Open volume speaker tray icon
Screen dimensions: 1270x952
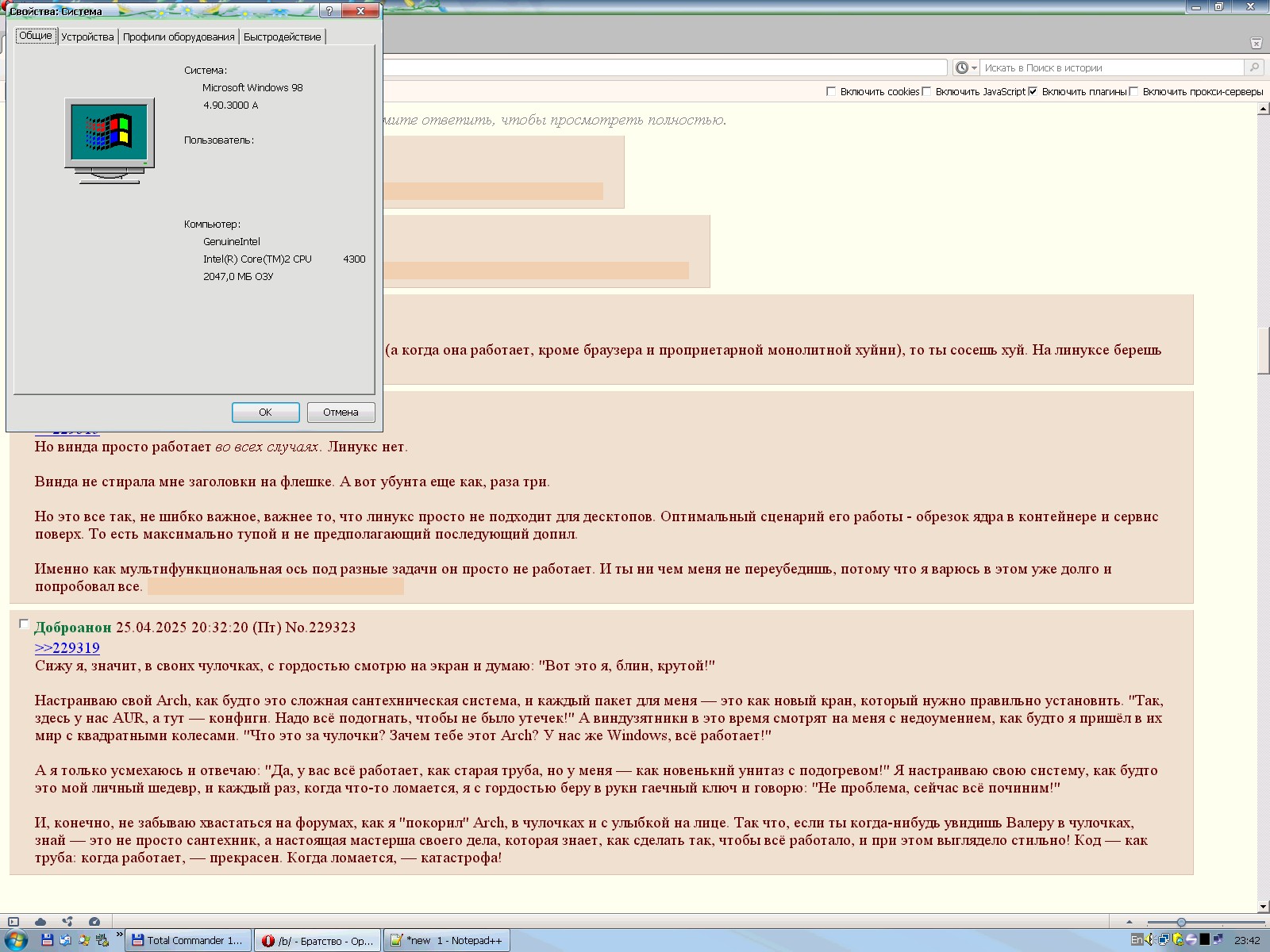(x=1149, y=940)
